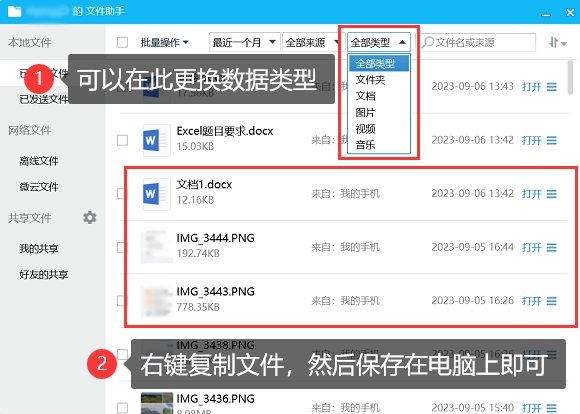Viewport: 580px width, 414px height.
Task: Click the Word icon of Excel题目要求.docx
Action: (156, 140)
